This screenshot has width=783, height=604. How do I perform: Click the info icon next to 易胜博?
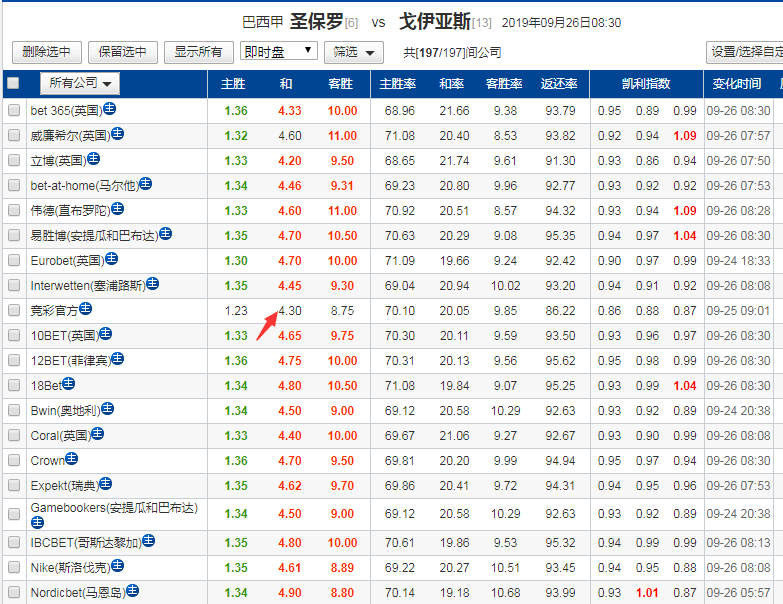166,233
